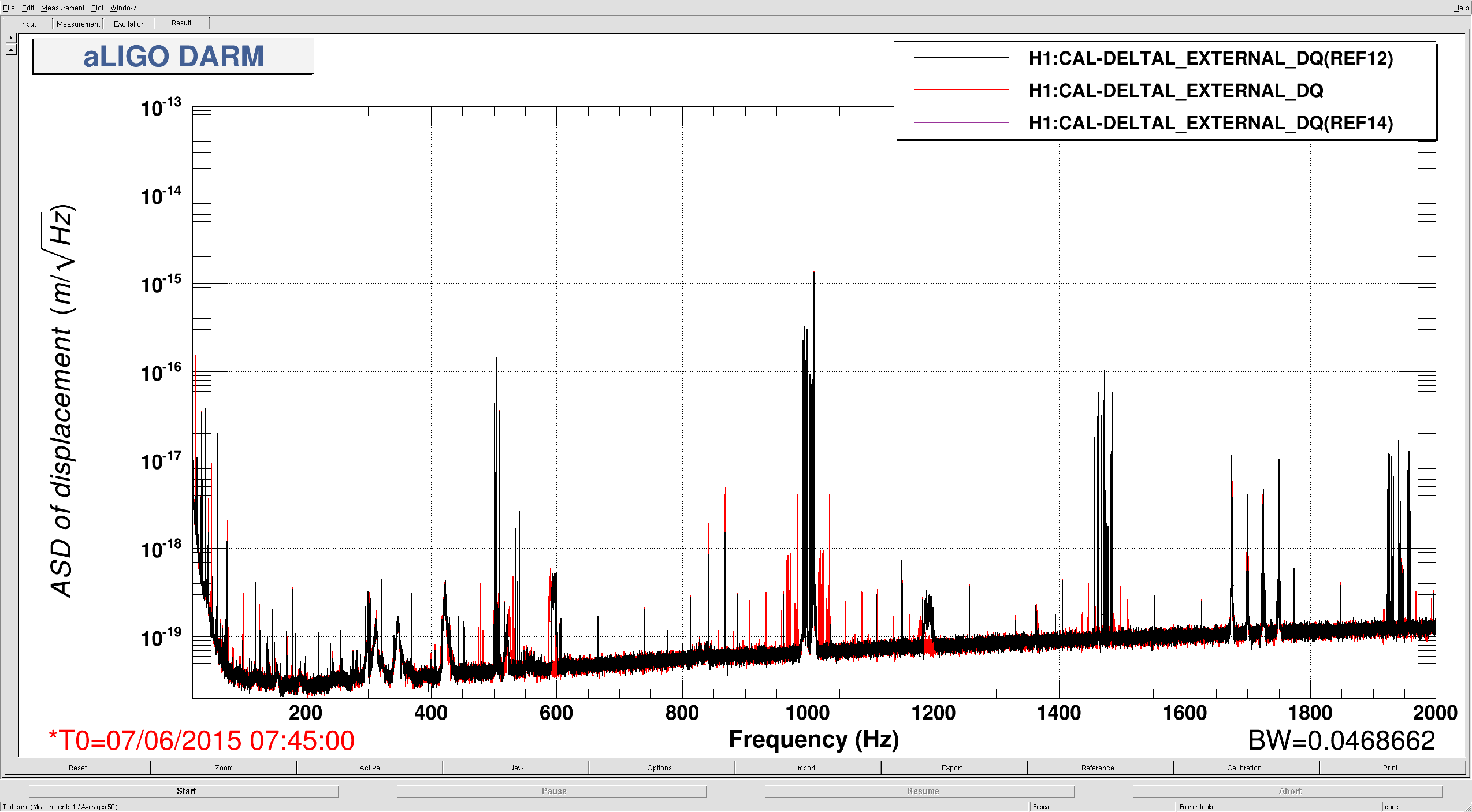The width and height of the screenshot is (1472, 812).
Task: Click the Repeat status bar field
Action: [1102, 807]
